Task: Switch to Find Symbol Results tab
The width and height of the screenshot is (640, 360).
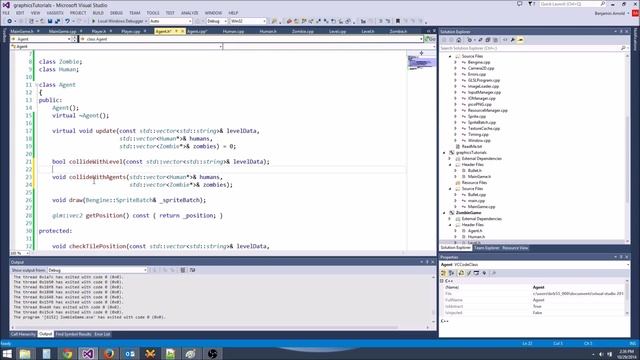Action: (x=73, y=334)
